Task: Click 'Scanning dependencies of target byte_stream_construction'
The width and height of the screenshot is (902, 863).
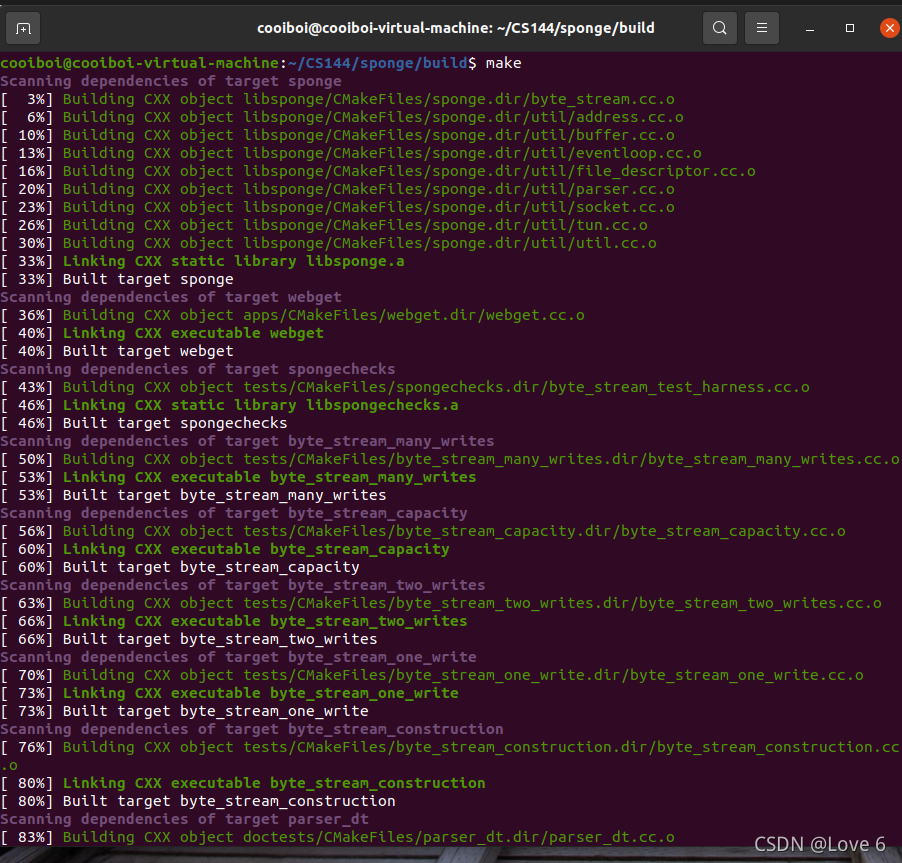Action: [252, 729]
